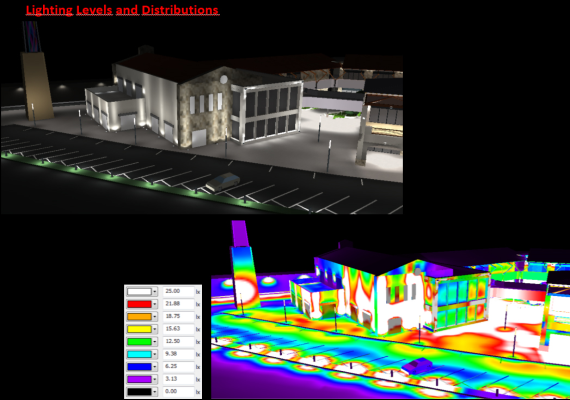Open the dropdown arrow beside the white swatch
Image resolution: width=570 pixels, height=400 pixels.
[154, 292]
